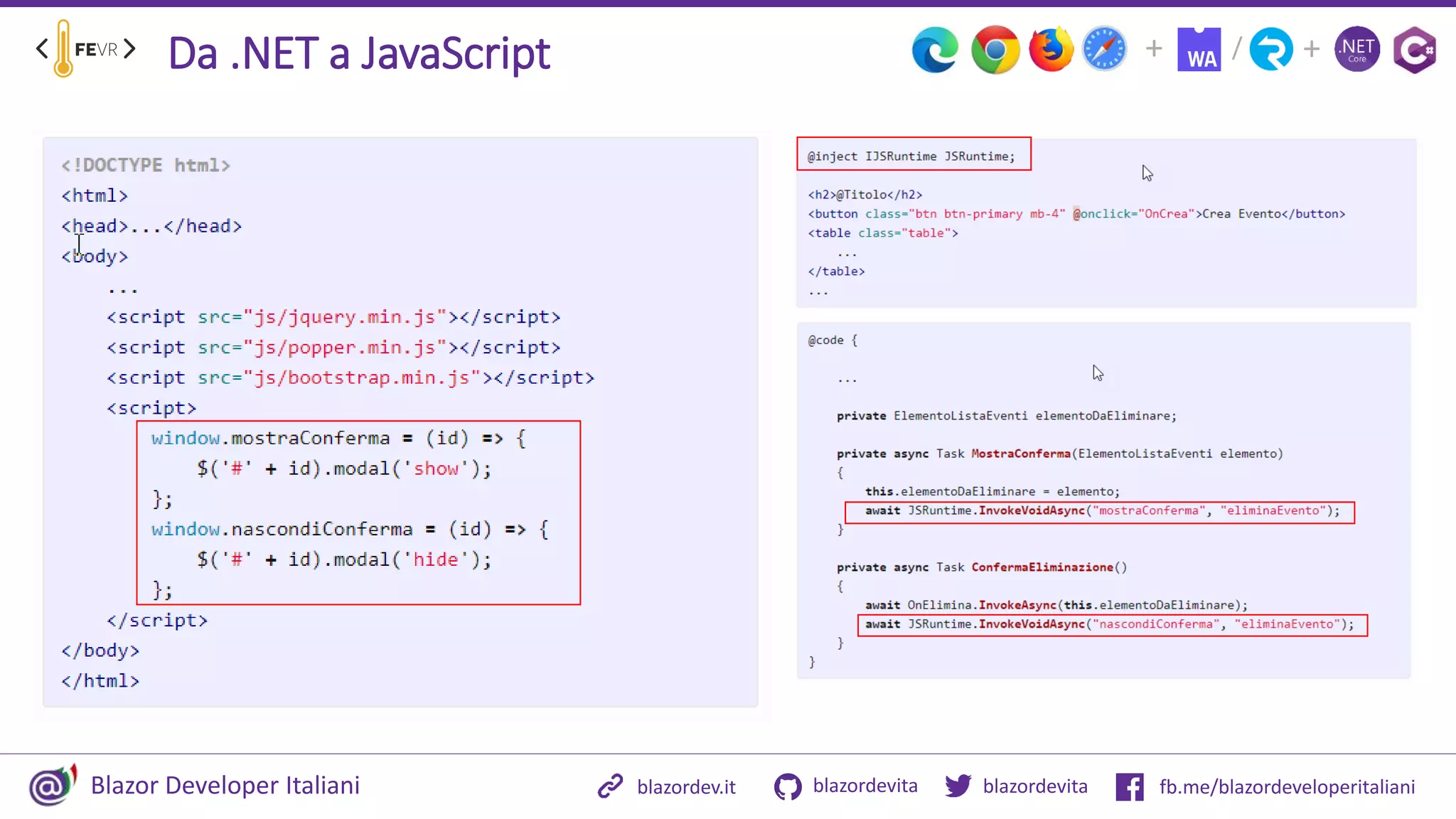Click the Firefox browser icon
This screenshot has height=819, width=1456.
pyautogui.click(x=1051, y=49)
